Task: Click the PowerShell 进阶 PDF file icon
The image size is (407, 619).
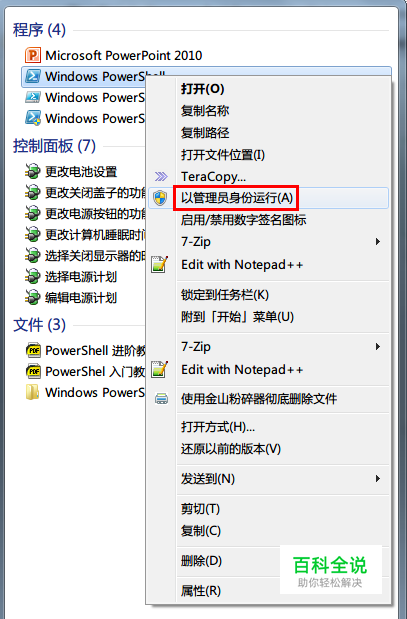Action: coord(33,350)
